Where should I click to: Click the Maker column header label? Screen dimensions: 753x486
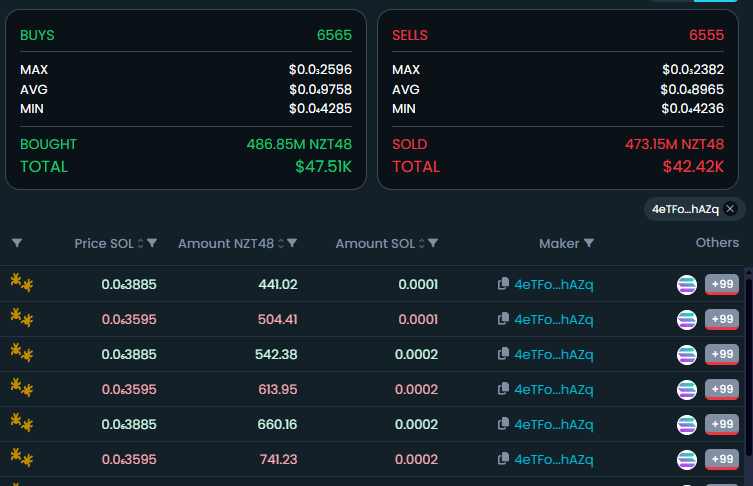click(x=559, y=243)
